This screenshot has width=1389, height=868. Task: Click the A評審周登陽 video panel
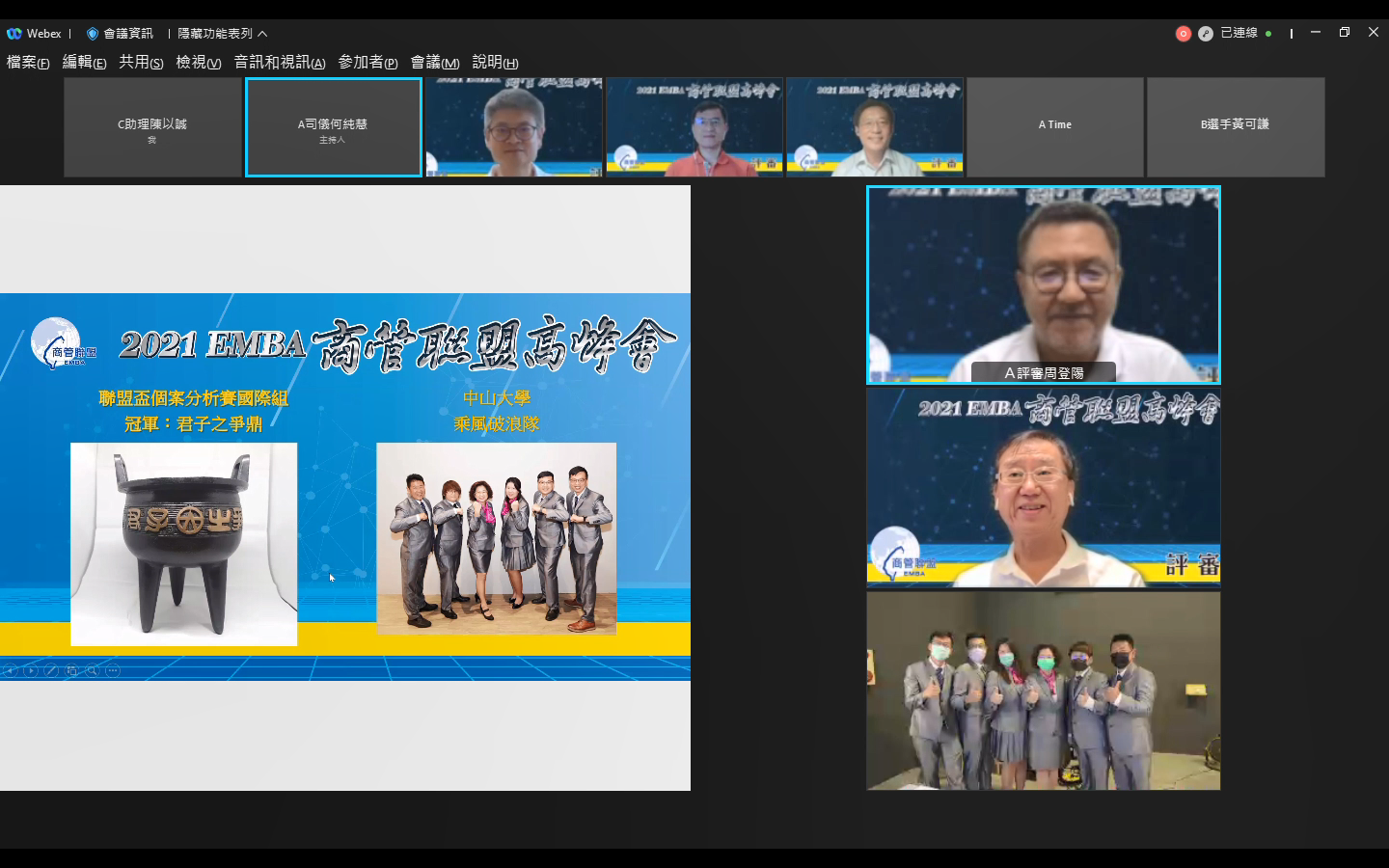(x=1043, y=285)
